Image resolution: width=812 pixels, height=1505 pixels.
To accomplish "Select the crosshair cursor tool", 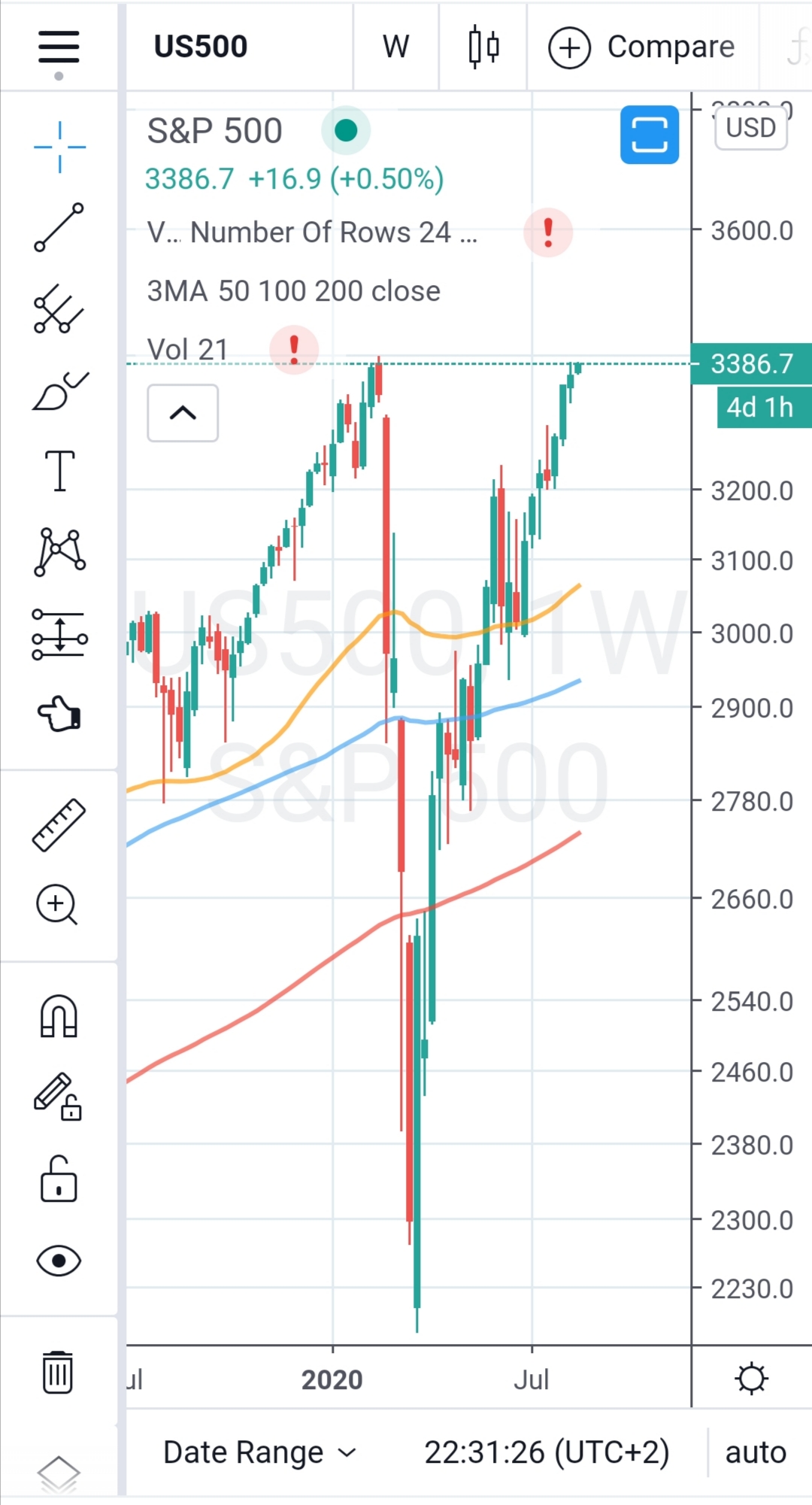I will point(59,147).
